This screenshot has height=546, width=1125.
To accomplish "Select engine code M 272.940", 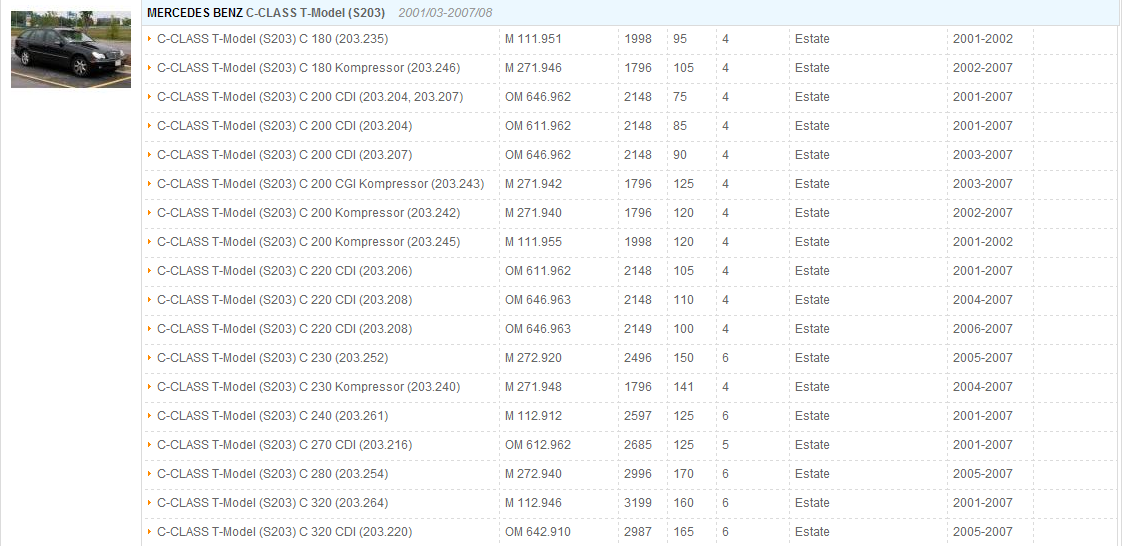I will tap(533, 474).
